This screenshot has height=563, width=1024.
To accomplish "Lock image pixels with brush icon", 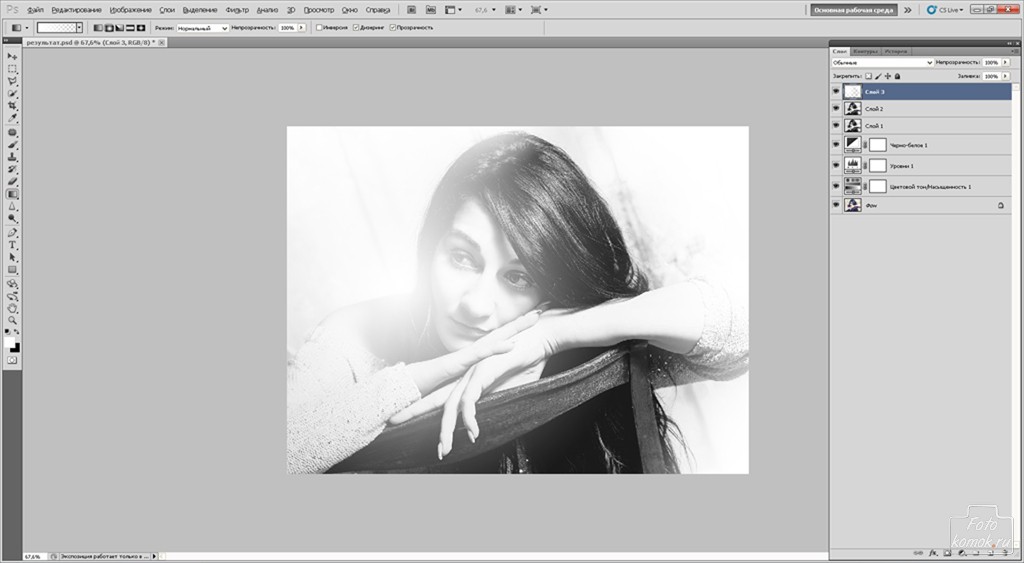I will (878, 76).
